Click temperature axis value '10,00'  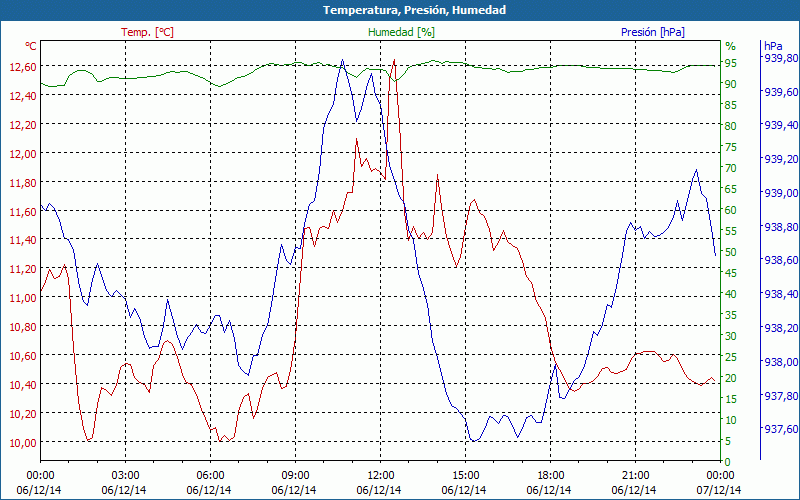[23, 442]
